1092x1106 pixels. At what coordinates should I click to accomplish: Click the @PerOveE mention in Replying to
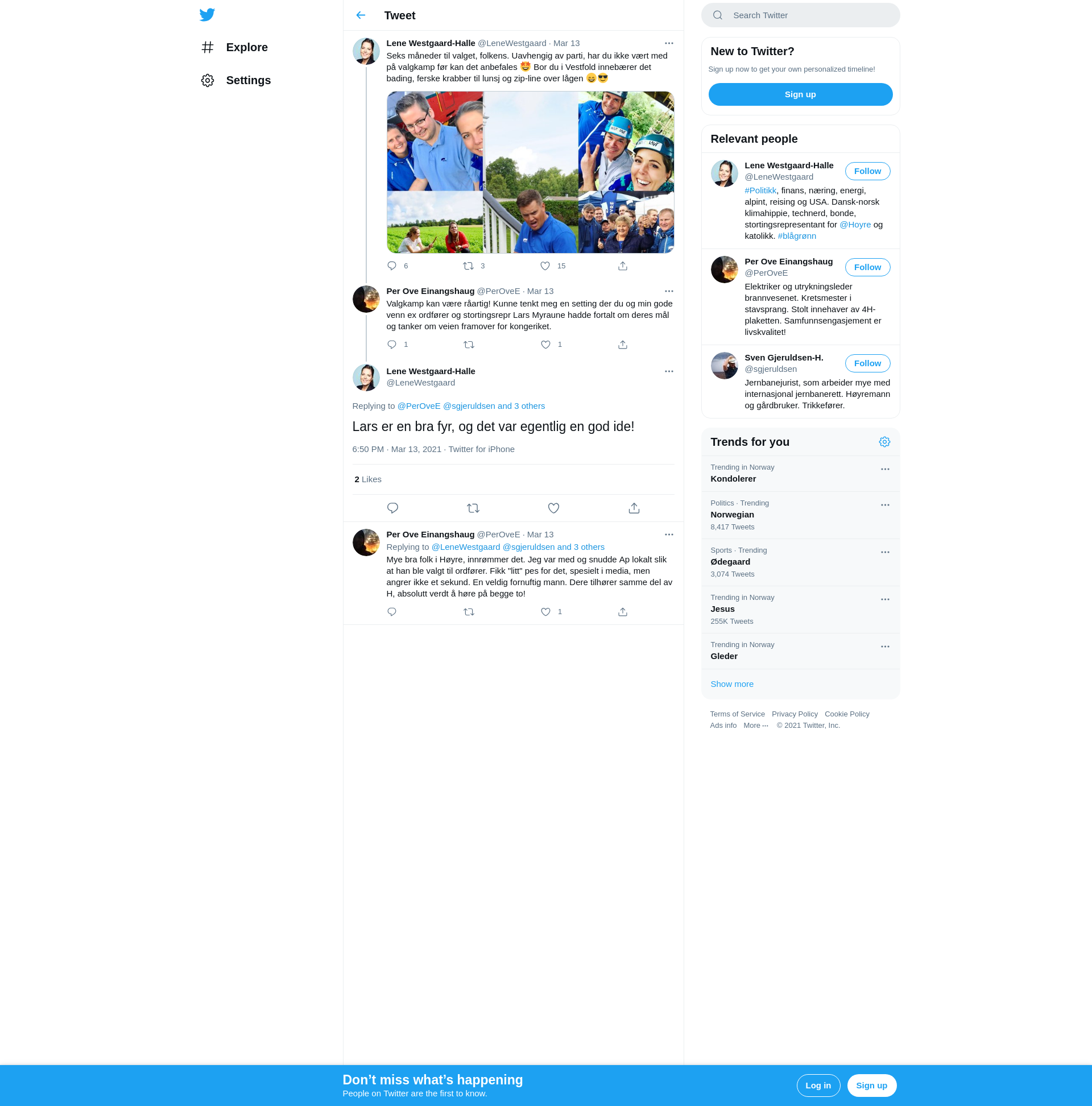click(x=419, y=406)
